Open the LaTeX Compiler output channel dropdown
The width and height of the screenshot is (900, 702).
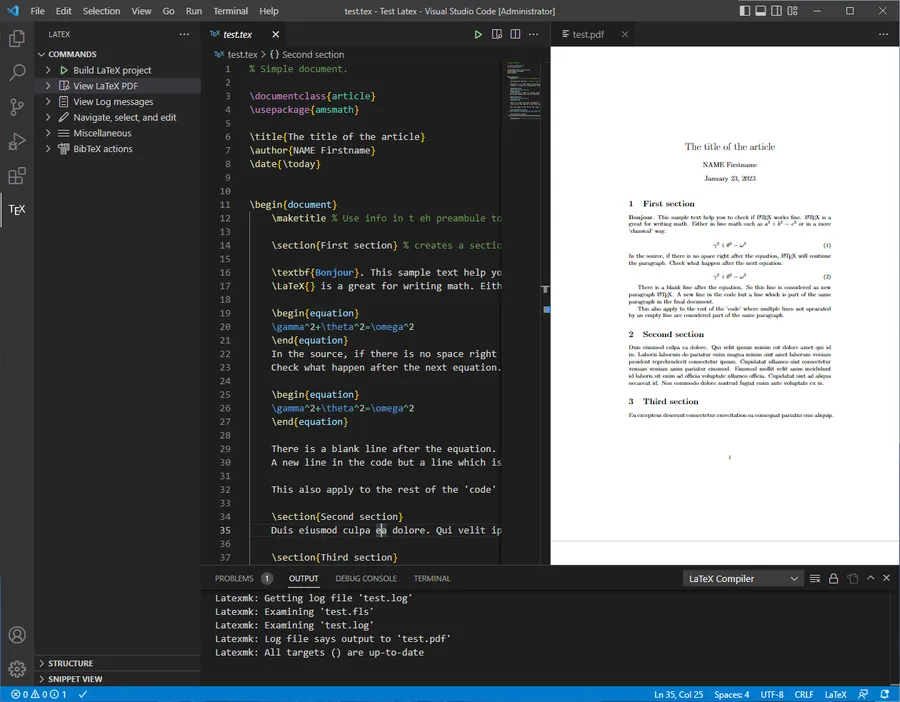pyautogui.click(x=743, y=579)
